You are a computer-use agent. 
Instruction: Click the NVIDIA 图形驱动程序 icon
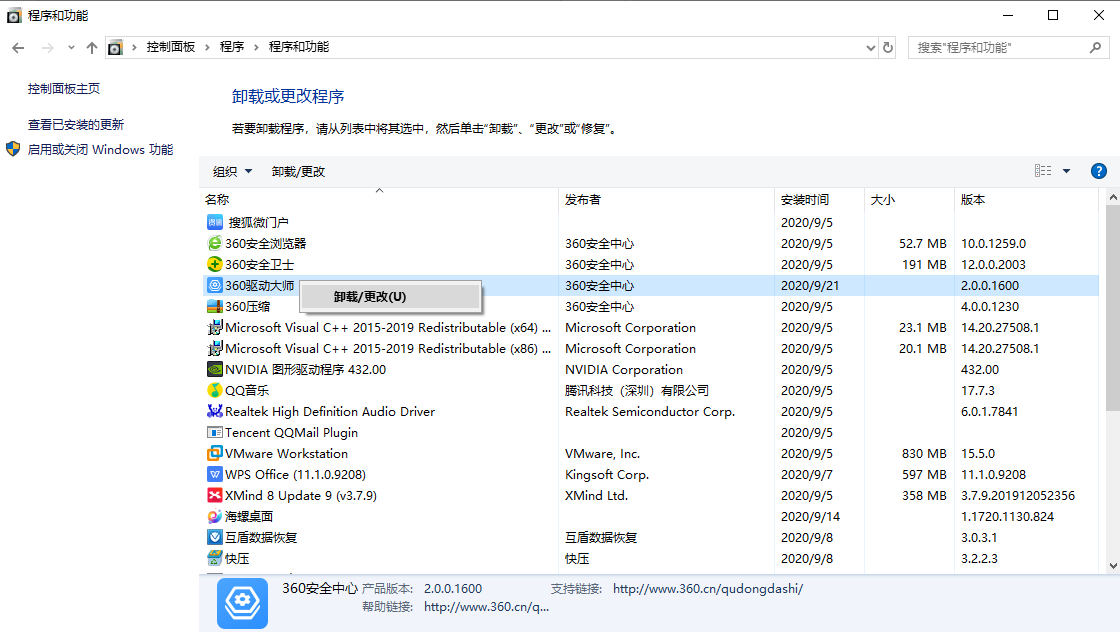214,369
